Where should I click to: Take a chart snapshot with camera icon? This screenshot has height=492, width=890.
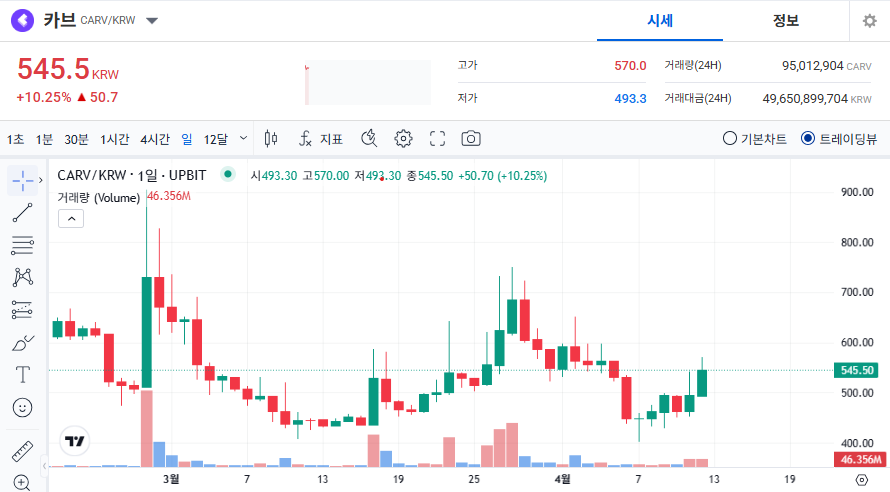coord(471,138)
